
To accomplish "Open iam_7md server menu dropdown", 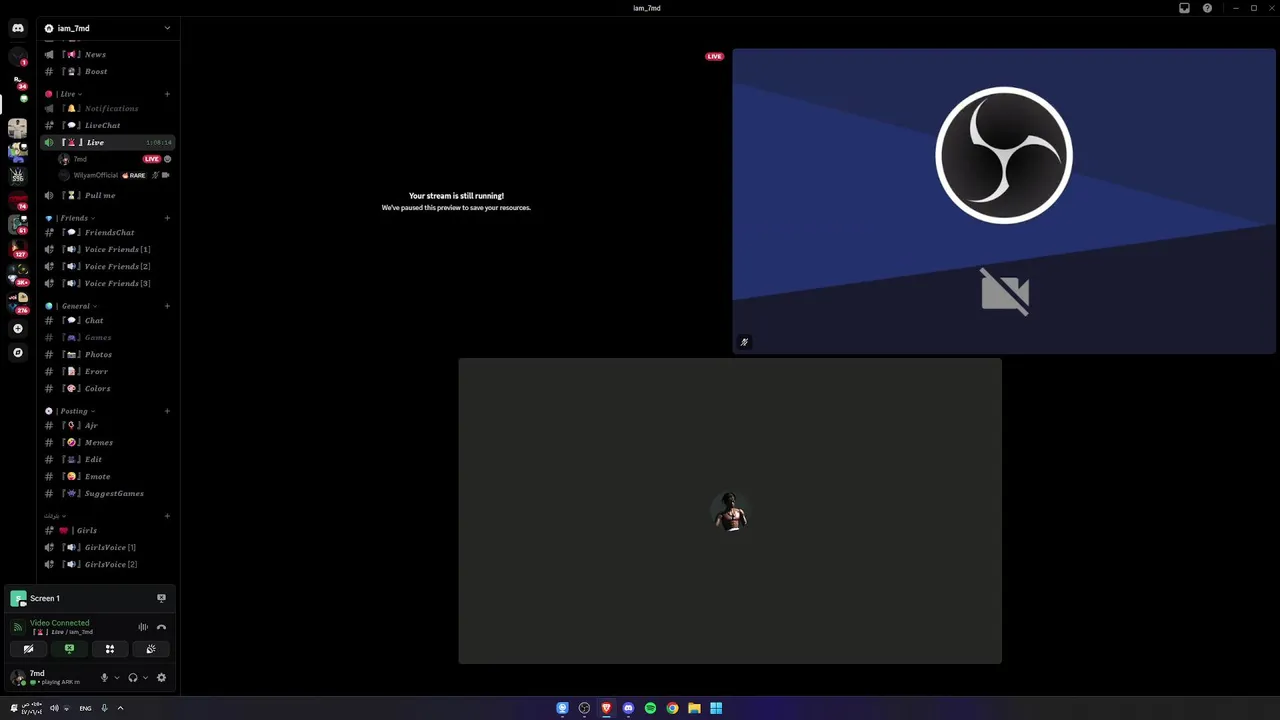I will point(167,28).
